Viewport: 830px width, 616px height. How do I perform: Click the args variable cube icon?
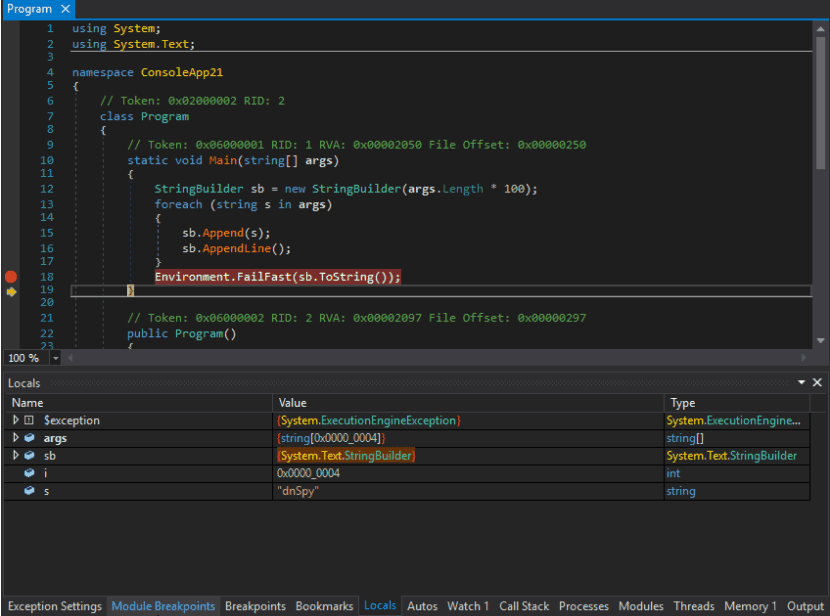[29, 438]
